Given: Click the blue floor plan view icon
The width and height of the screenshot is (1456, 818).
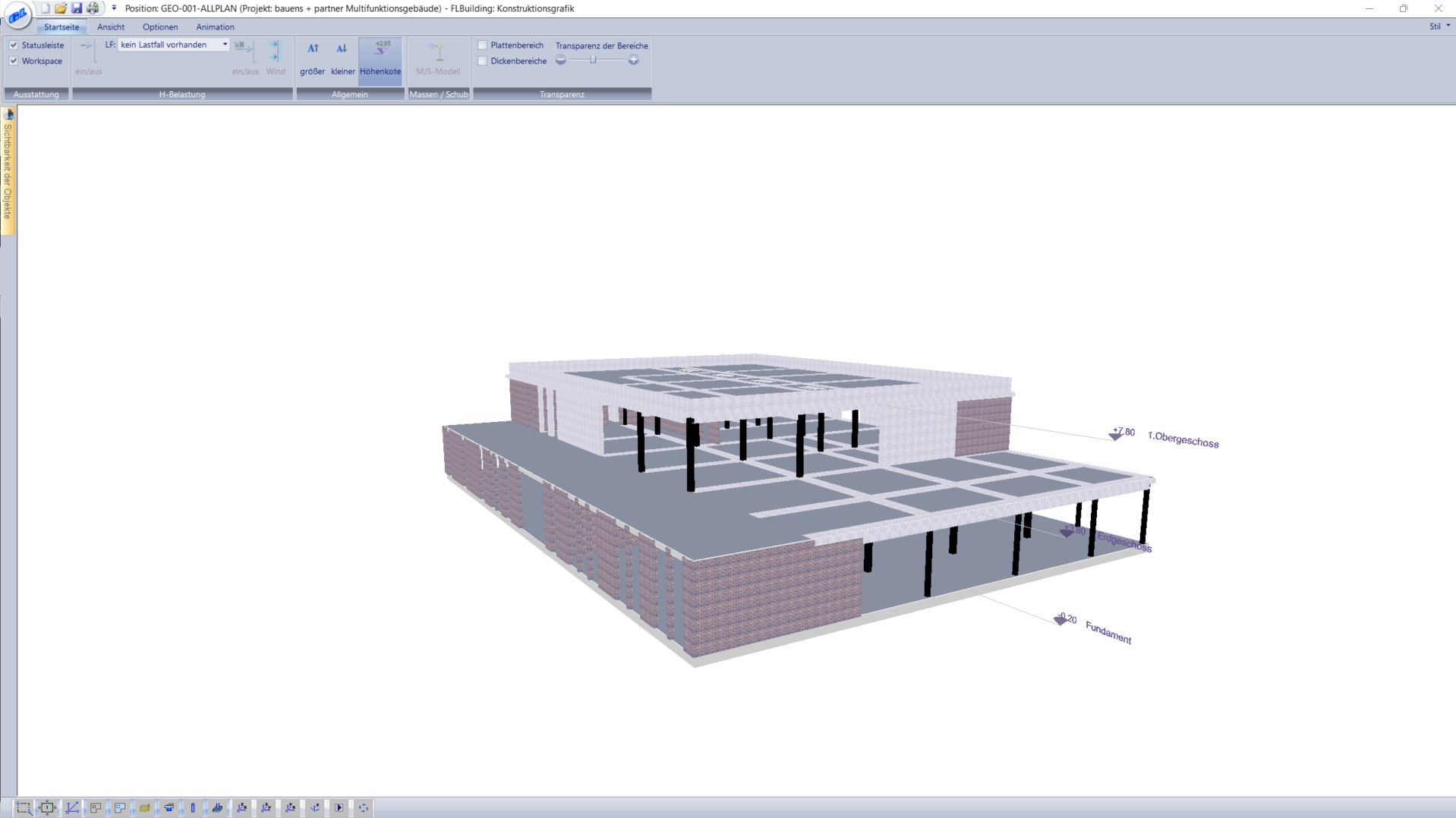Looking at the screenshot, I should (120, 808).
